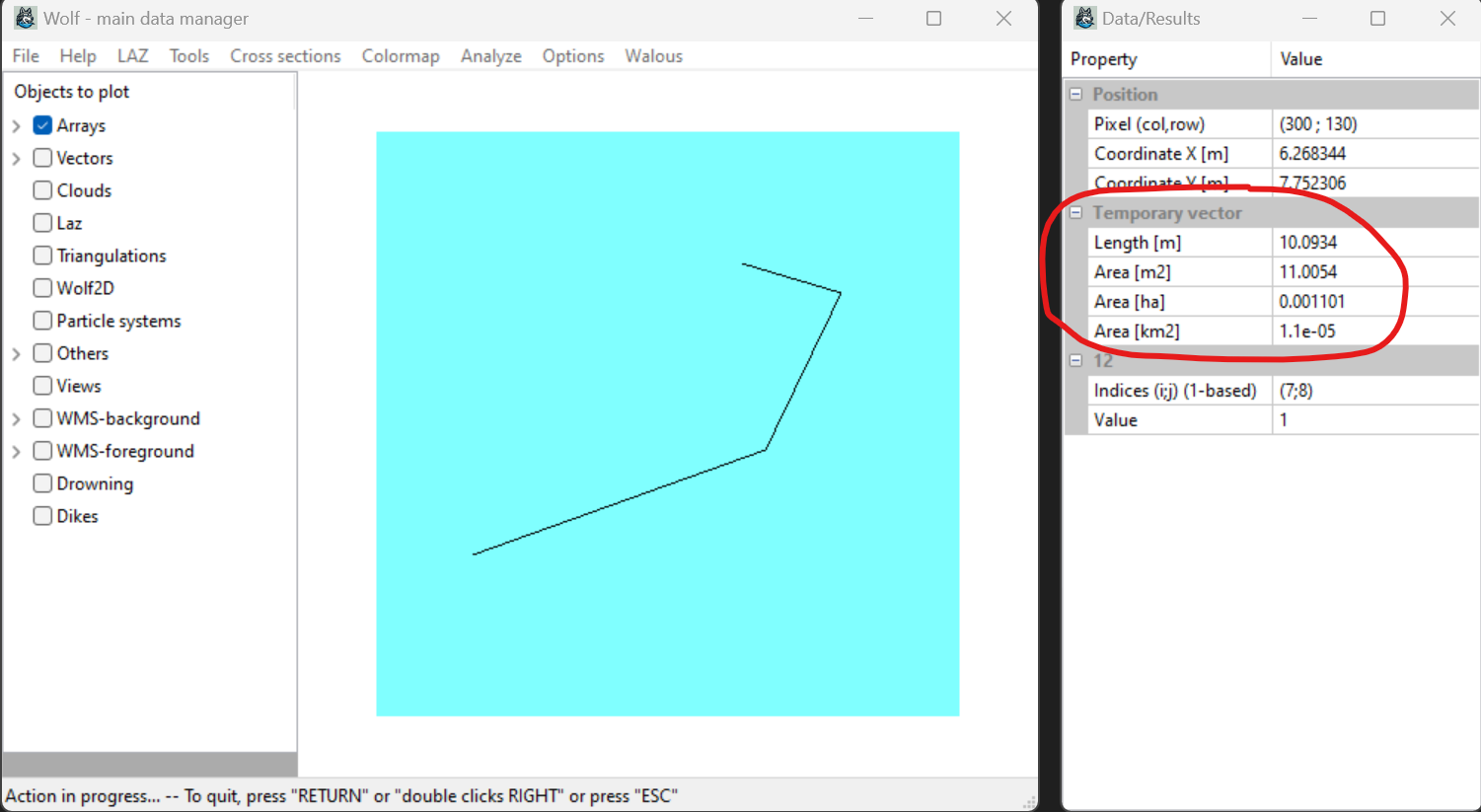The width and height of the screenshot is (1481, 812).
Task: Uncheck the Arrays checkbox
Action: (x=42, y=125)
